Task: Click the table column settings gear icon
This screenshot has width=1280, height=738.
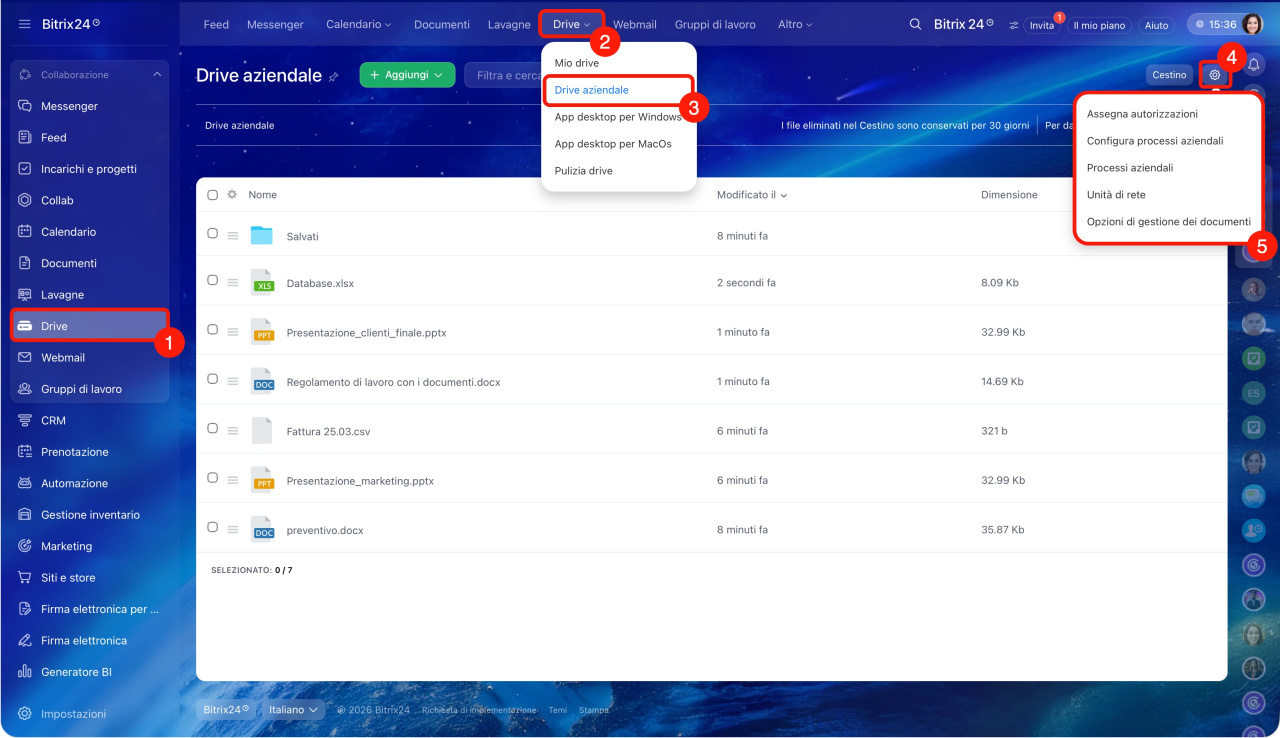Action: click(232, 195)
